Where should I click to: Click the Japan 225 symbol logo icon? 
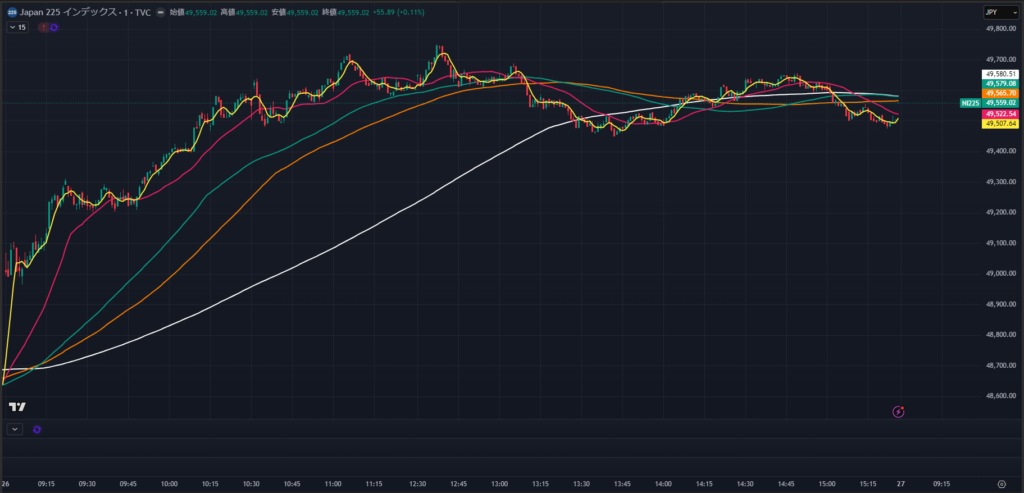pyautogui.click(x=10, y=12)
